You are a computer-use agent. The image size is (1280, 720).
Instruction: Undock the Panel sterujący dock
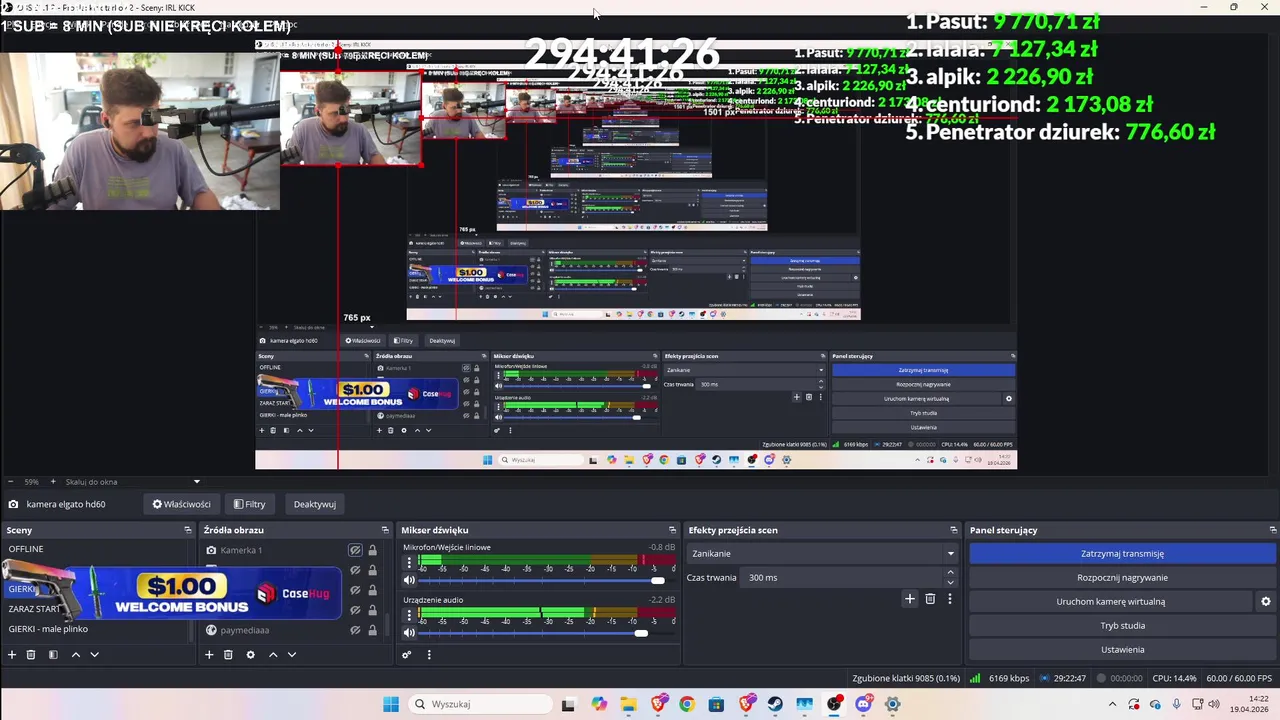[x=1272, y=530]
